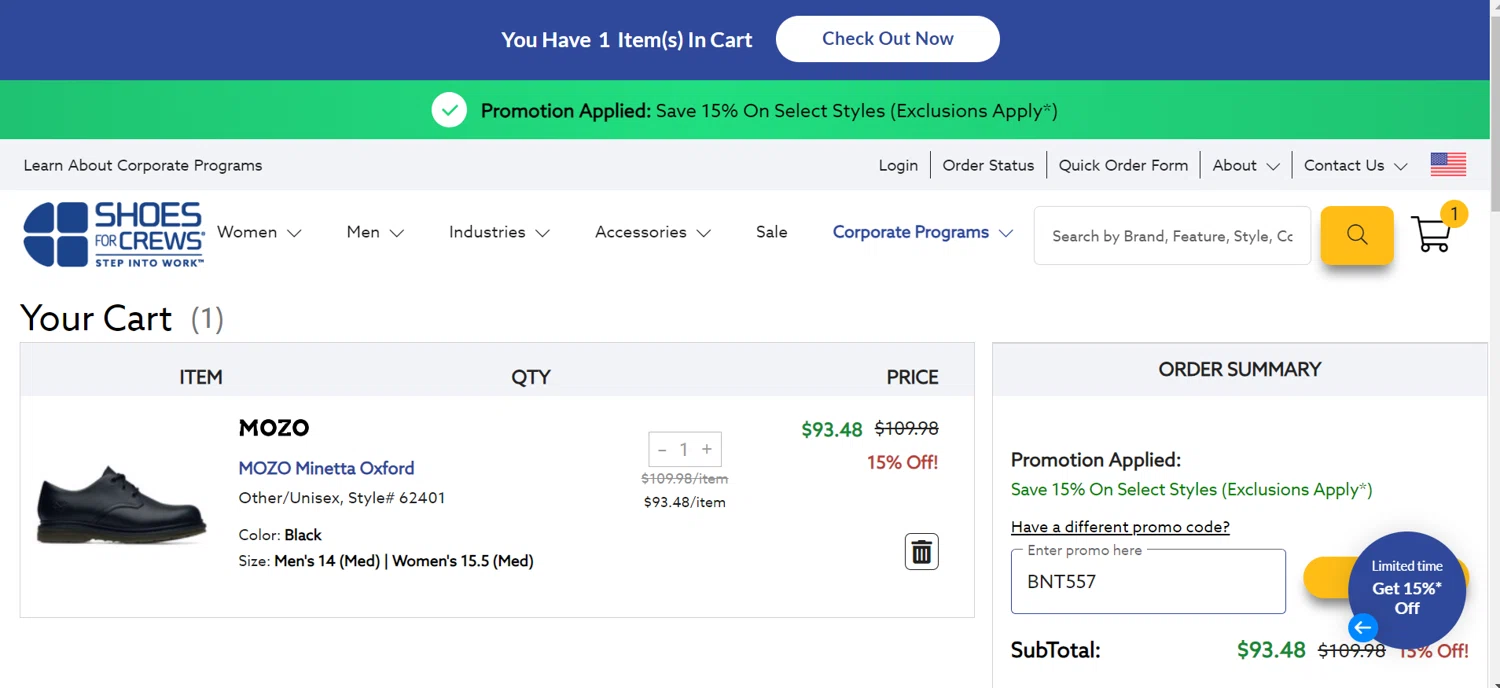Increase quantity with plus button

coord(707,450)
